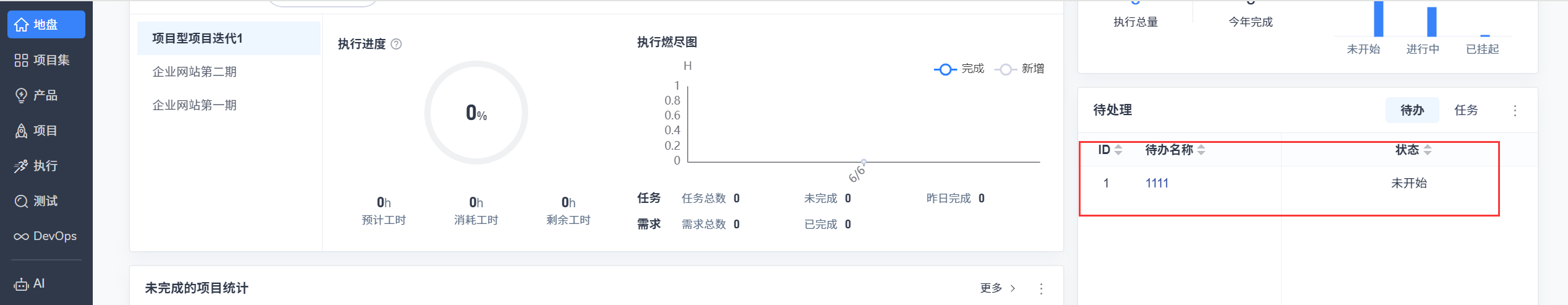Switch to the 待办 tab
Screen dimensions: 1568x305
coord(1412,110)
